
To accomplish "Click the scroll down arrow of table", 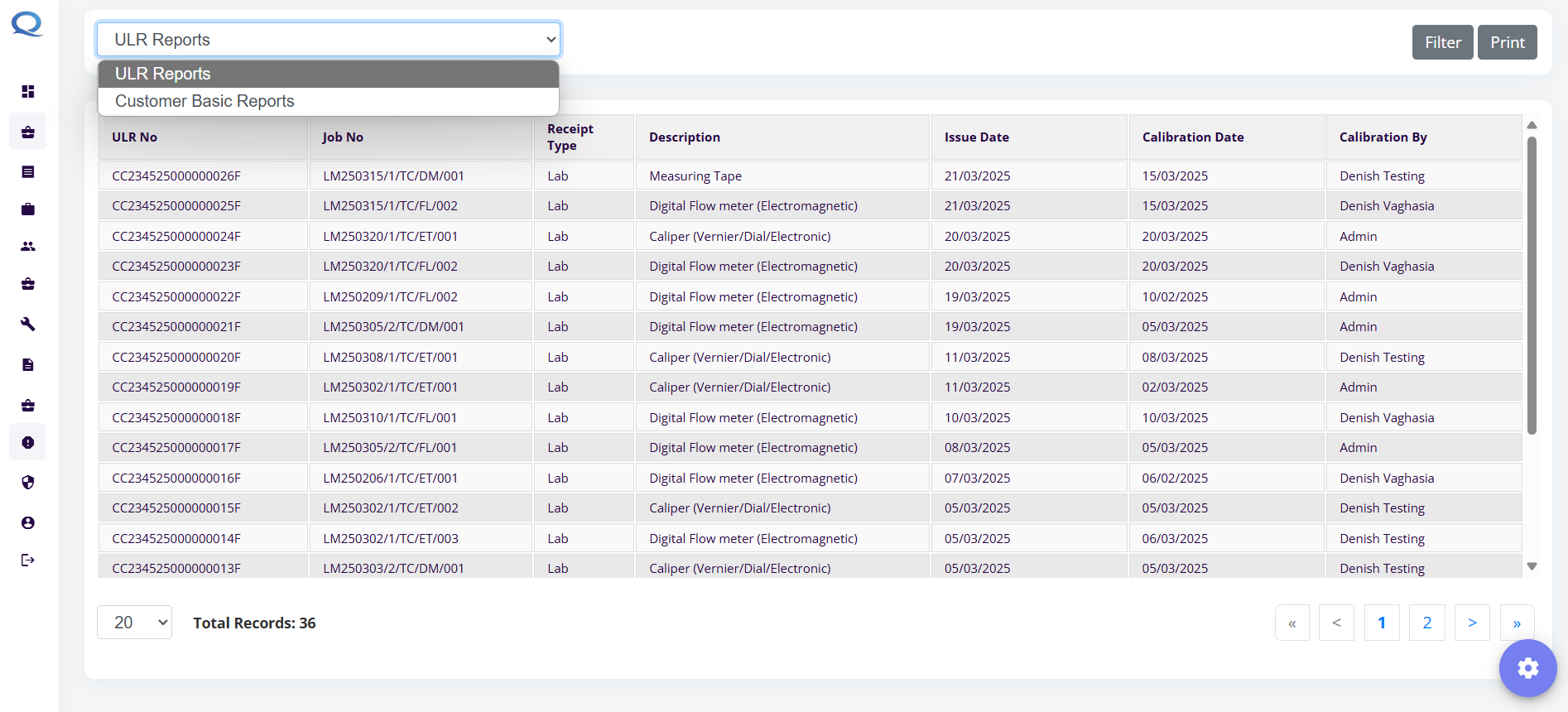I will (x=1532, y=566).
